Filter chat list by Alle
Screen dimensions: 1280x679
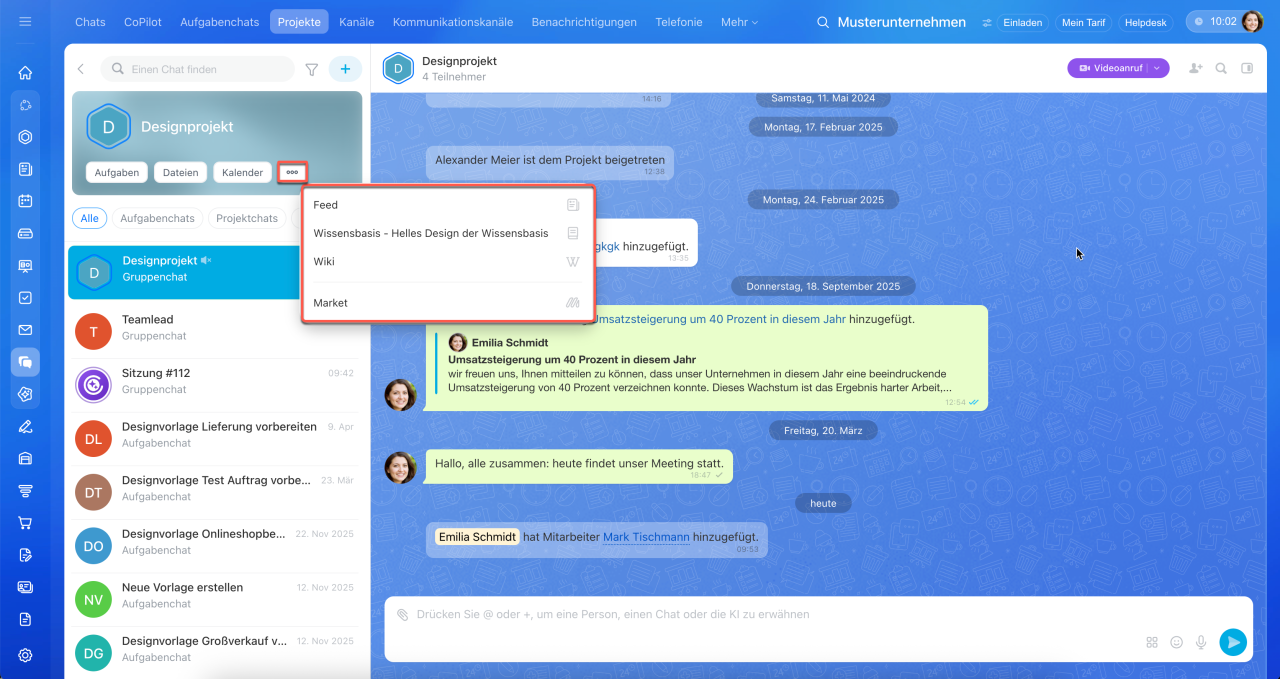coord(90,218)
